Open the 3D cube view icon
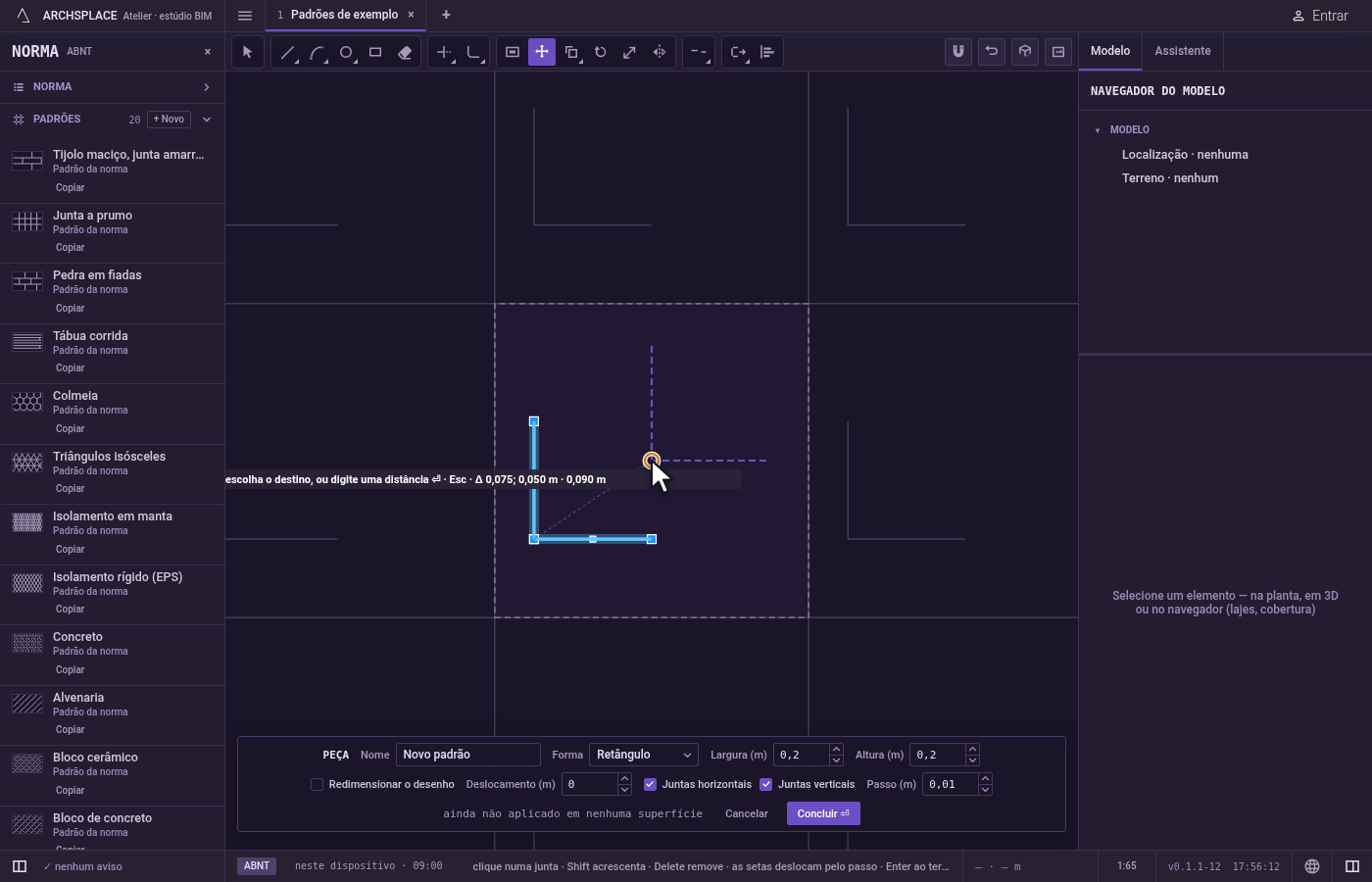 point(1025,52)
